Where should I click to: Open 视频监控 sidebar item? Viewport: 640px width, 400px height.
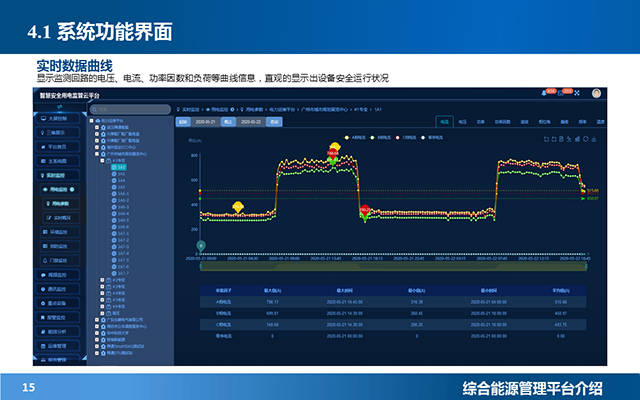(58, 275)
